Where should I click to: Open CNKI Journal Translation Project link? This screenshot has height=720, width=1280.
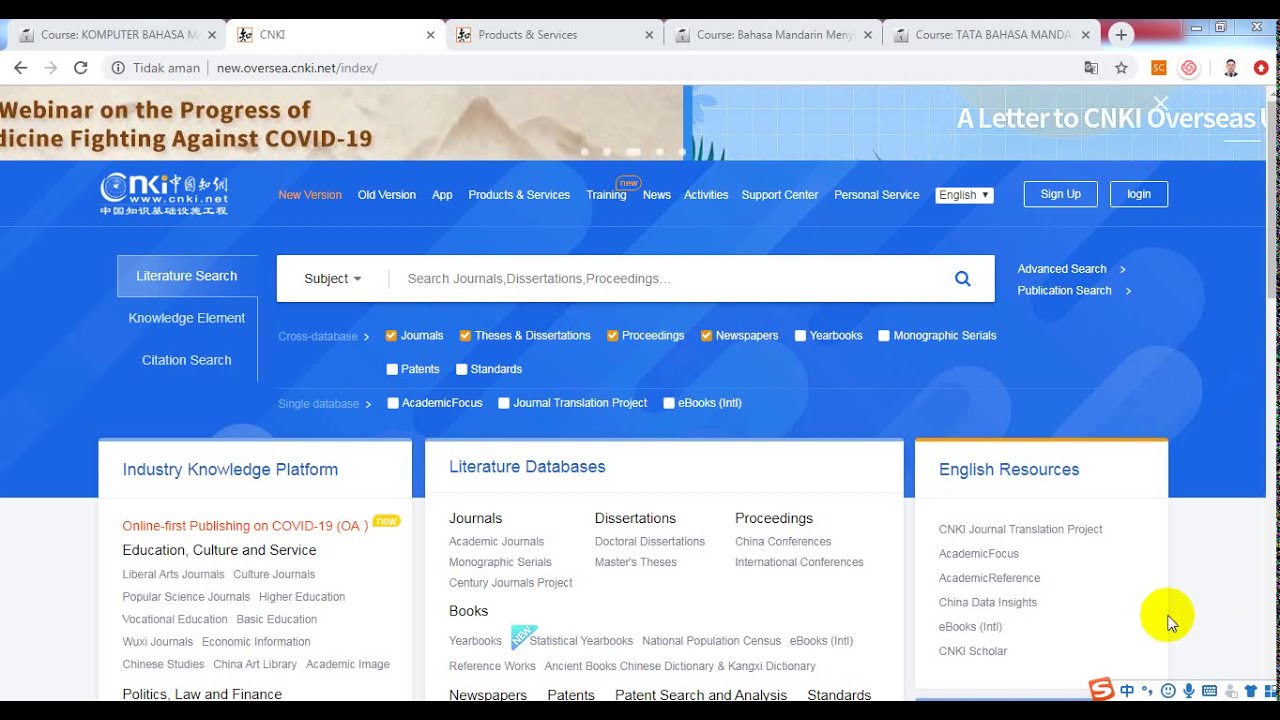click(1021, 530)
